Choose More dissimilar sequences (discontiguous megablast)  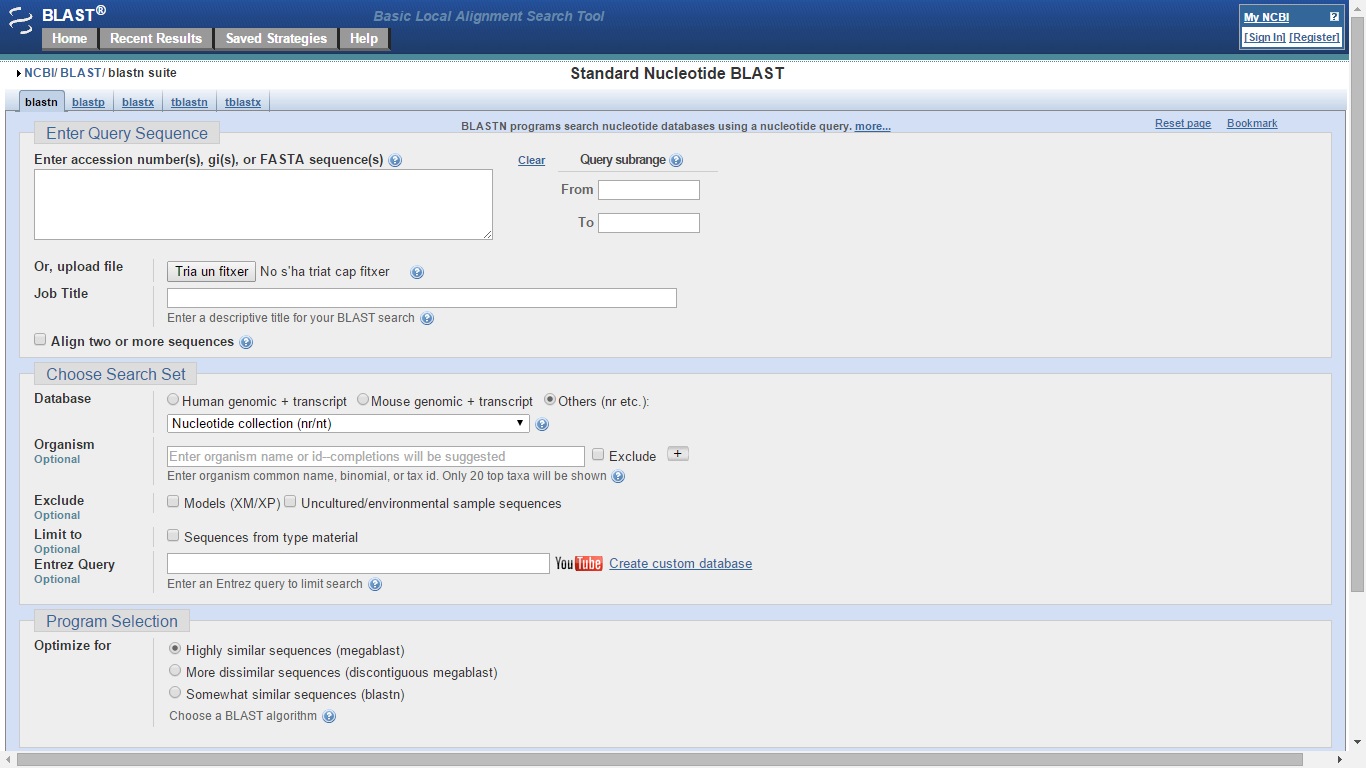tap(175, 670)
